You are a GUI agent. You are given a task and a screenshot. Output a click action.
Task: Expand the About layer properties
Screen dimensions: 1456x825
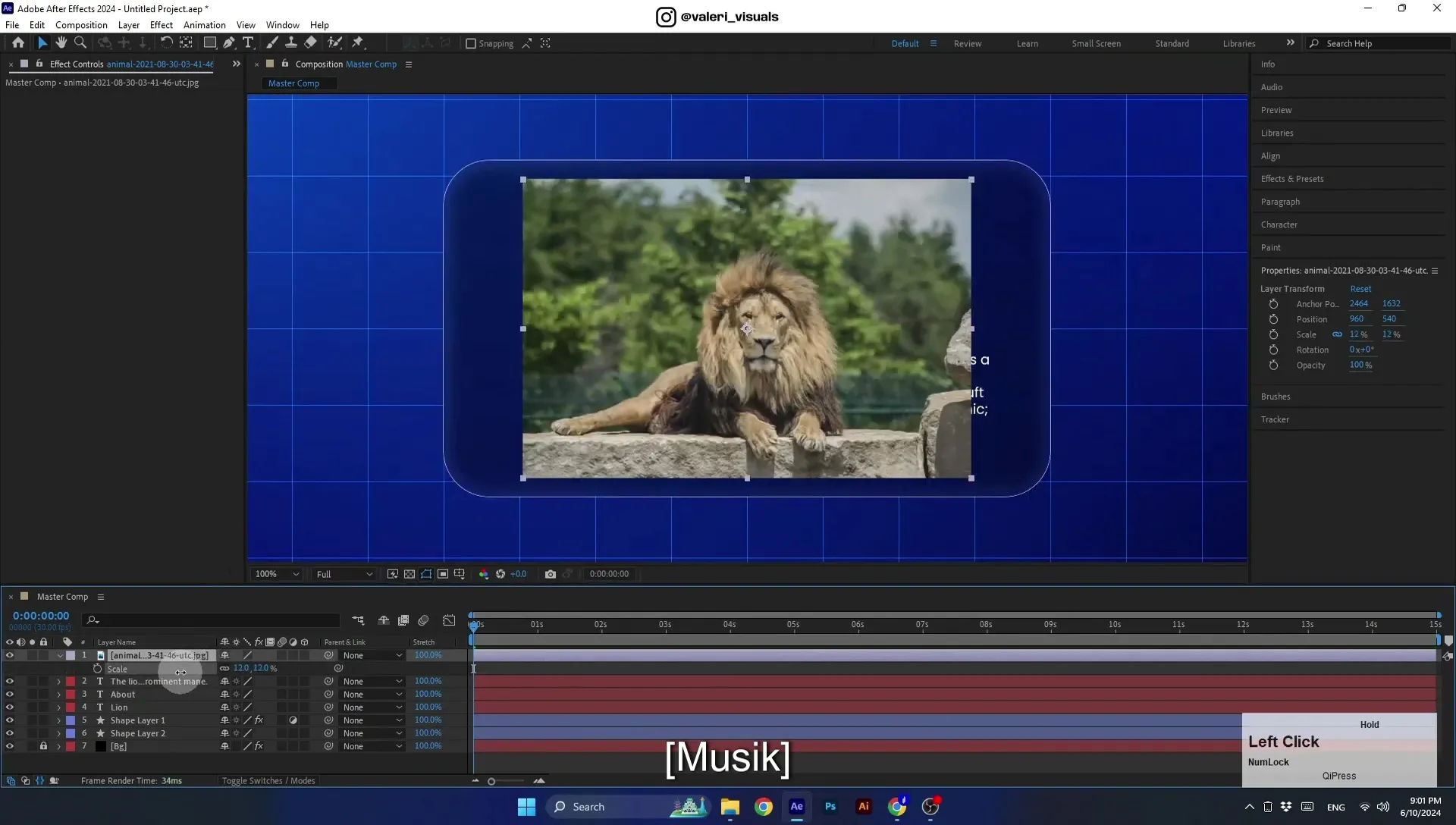[58, 695]
